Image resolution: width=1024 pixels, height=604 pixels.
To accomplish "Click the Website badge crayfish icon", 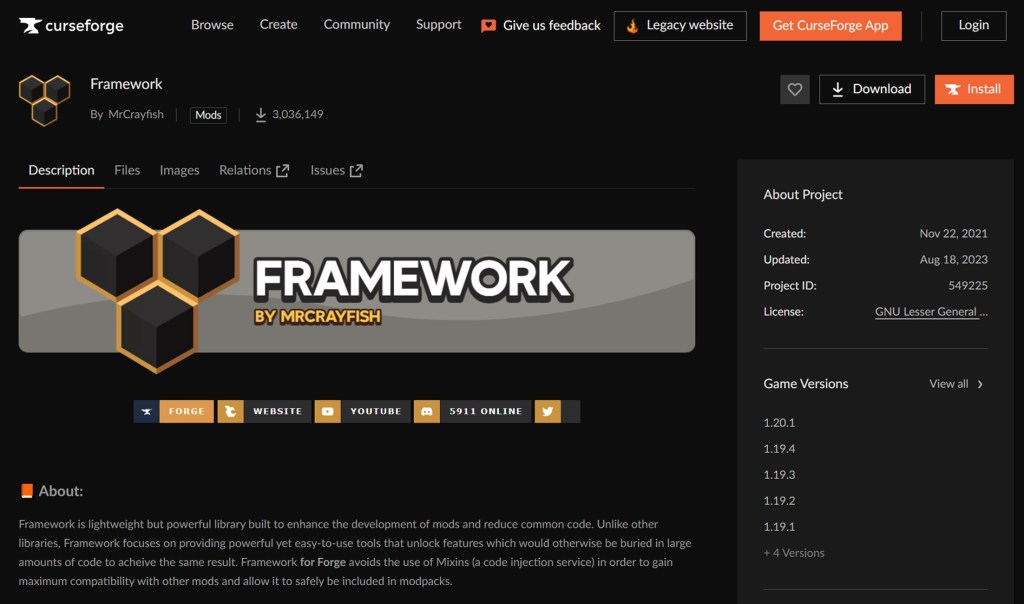I will [231, 411].
